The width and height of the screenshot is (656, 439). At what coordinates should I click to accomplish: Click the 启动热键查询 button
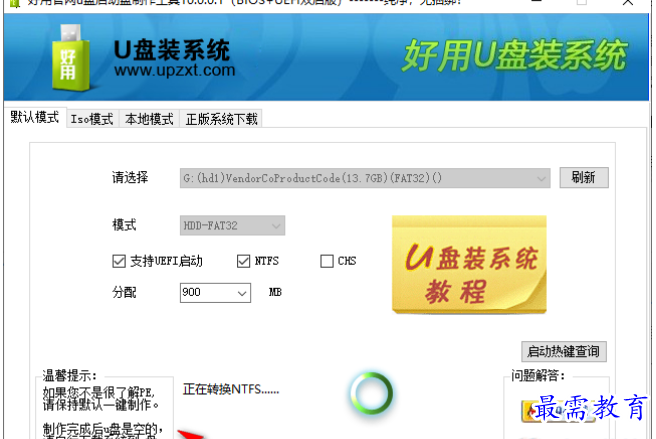564,351
